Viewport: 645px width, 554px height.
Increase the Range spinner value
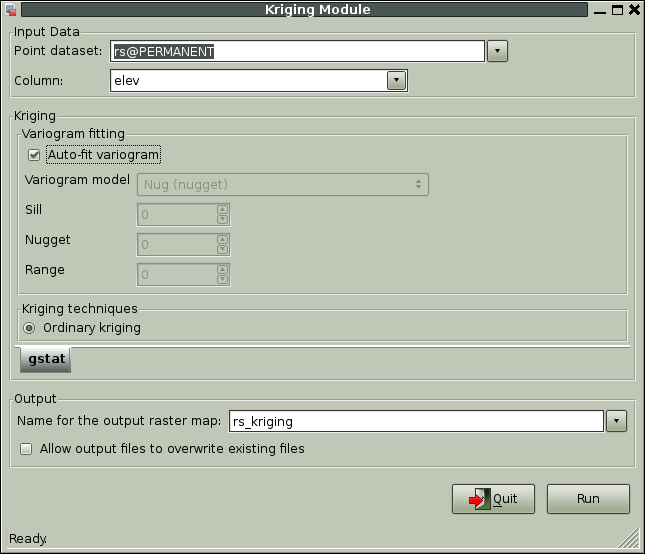pos(222,269)
